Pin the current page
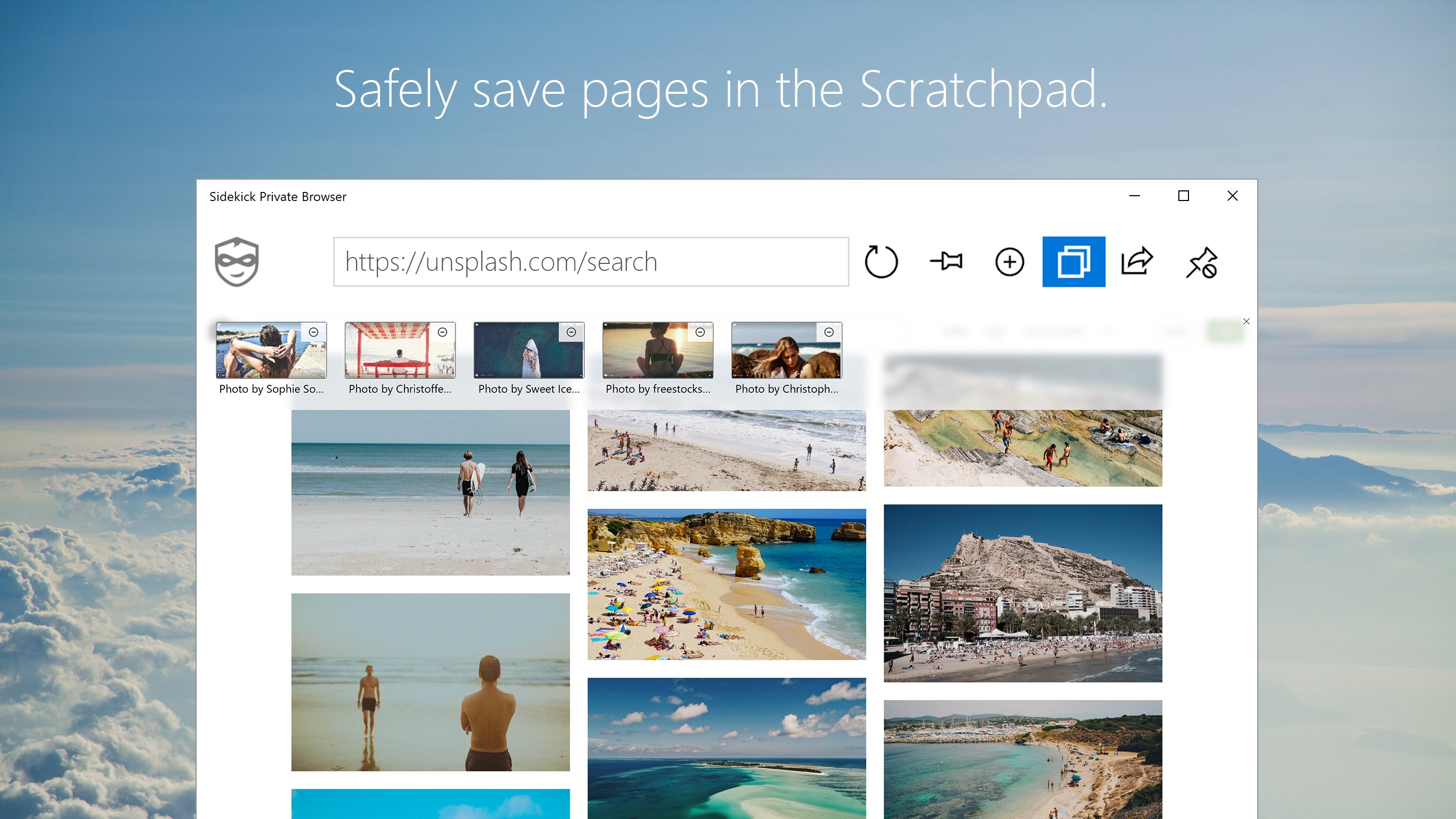 tap(946, 261)
